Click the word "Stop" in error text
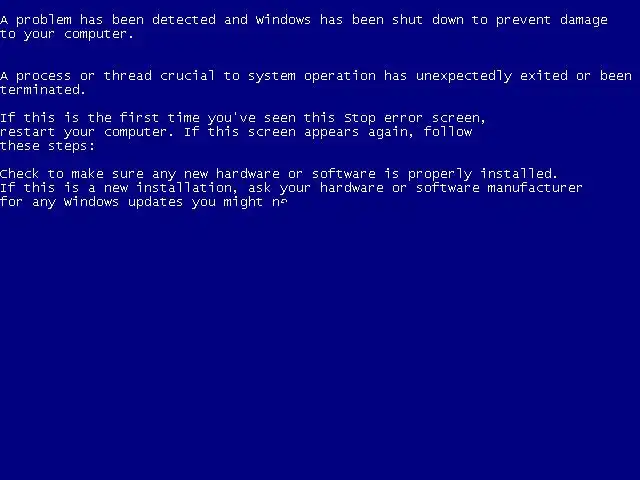The width and height of the screenshot is (640, 480). tap(360, 119)
